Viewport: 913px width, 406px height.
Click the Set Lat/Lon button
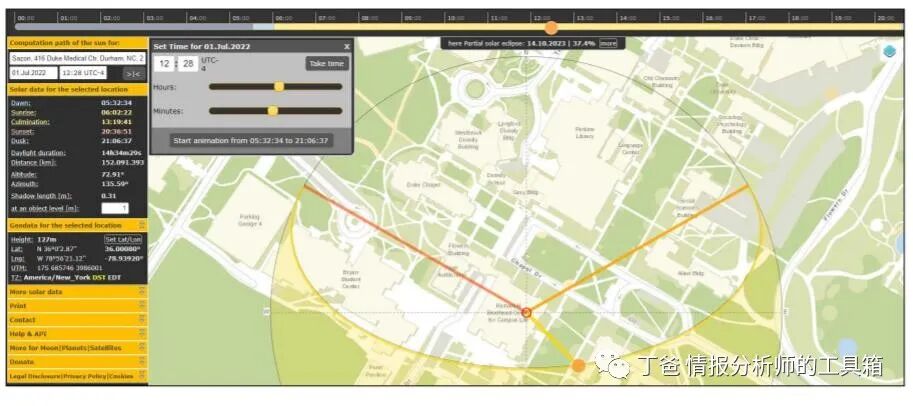tap(123, 239)
